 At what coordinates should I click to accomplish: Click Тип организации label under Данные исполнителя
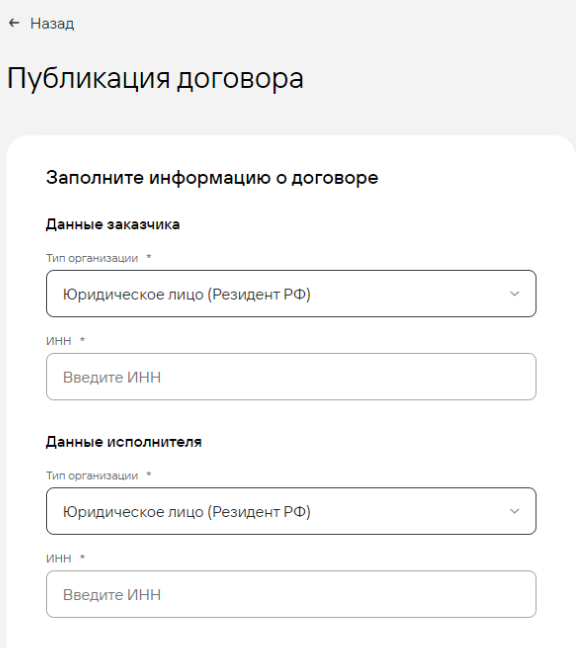point(92,476)
